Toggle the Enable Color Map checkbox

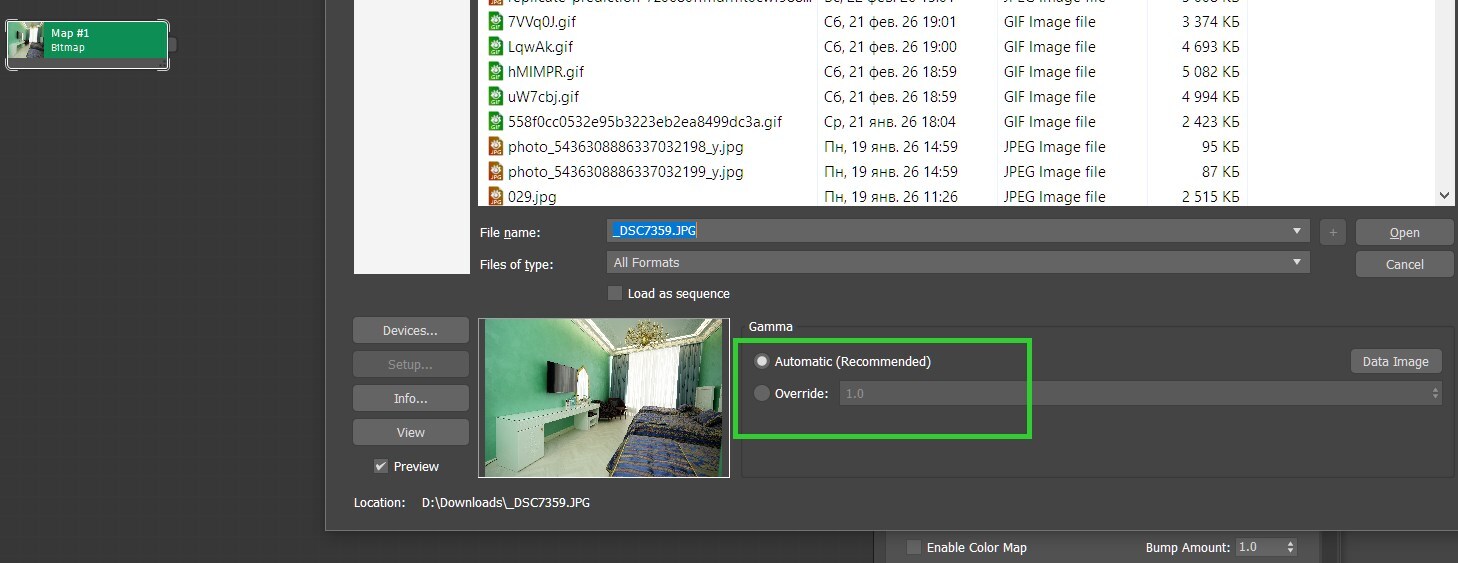[x=914, y=547]
